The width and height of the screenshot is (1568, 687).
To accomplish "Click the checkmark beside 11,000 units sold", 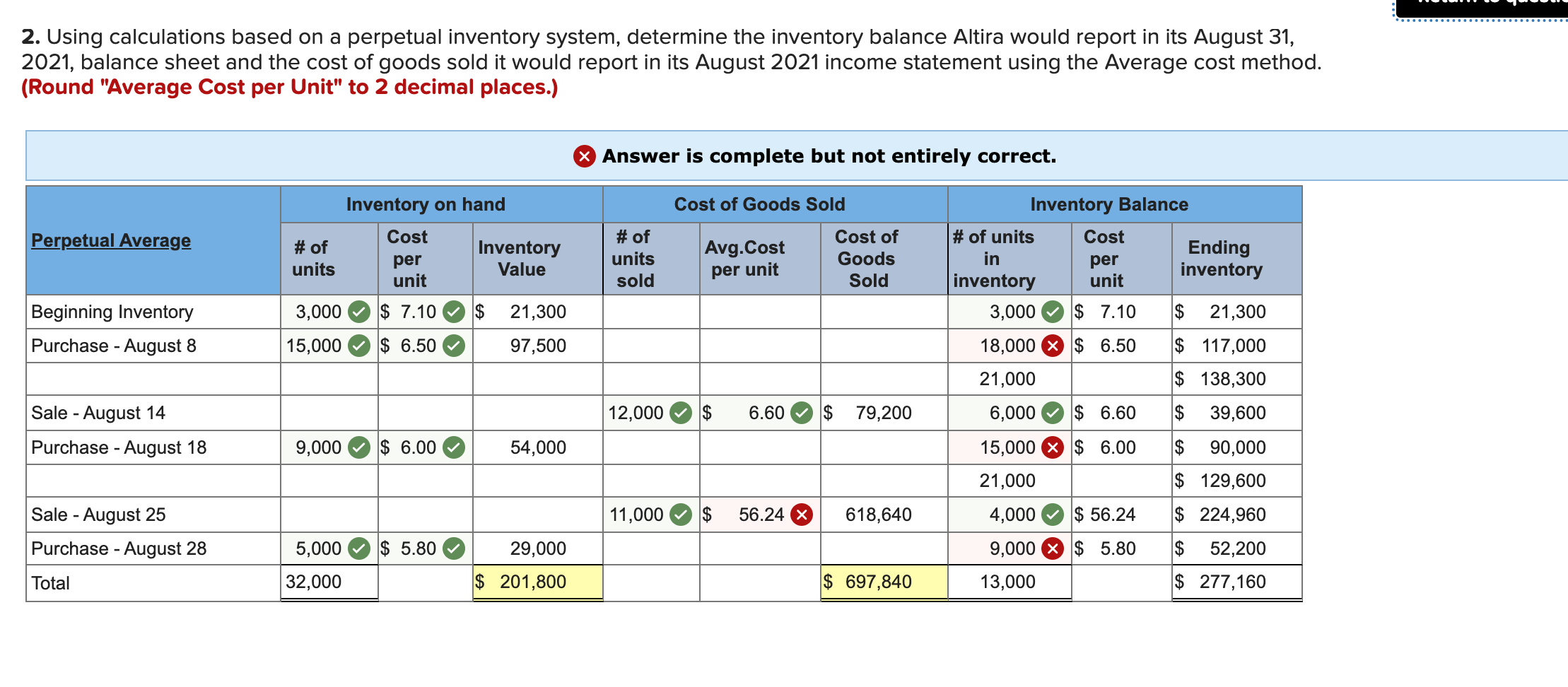I will [680, 515].
